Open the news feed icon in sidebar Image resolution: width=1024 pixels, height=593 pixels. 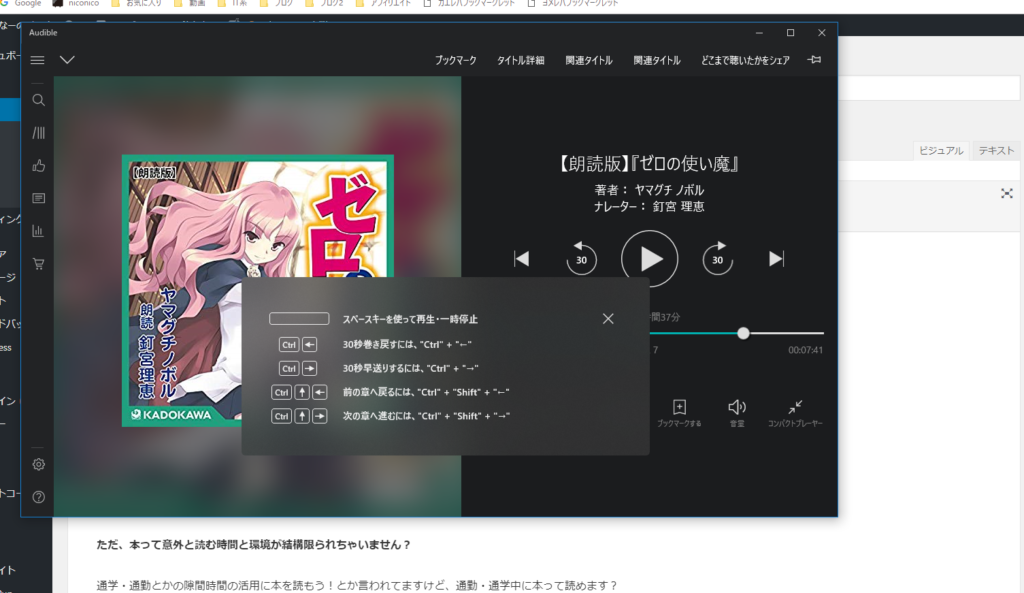pyautogui.click(x=39, y=198)
